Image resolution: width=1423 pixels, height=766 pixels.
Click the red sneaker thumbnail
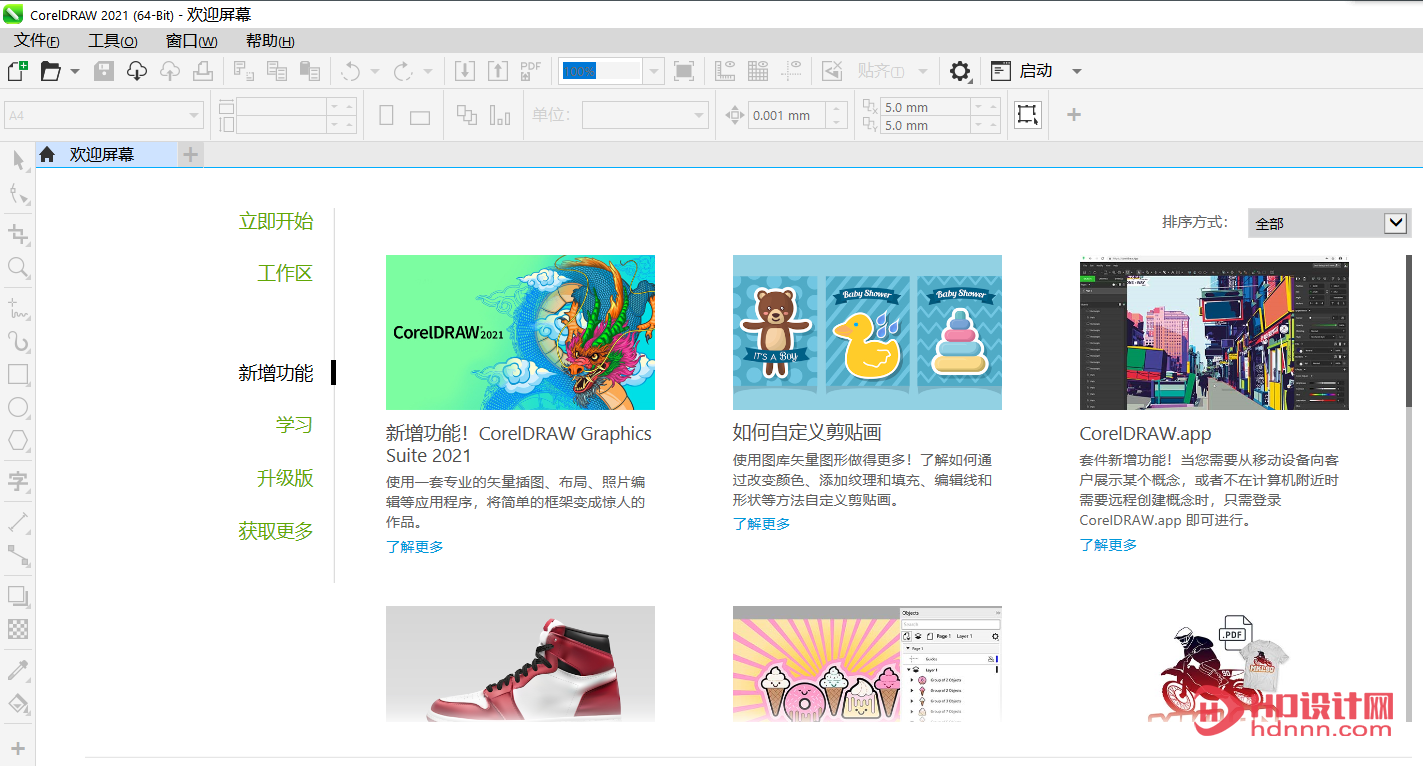520,663
